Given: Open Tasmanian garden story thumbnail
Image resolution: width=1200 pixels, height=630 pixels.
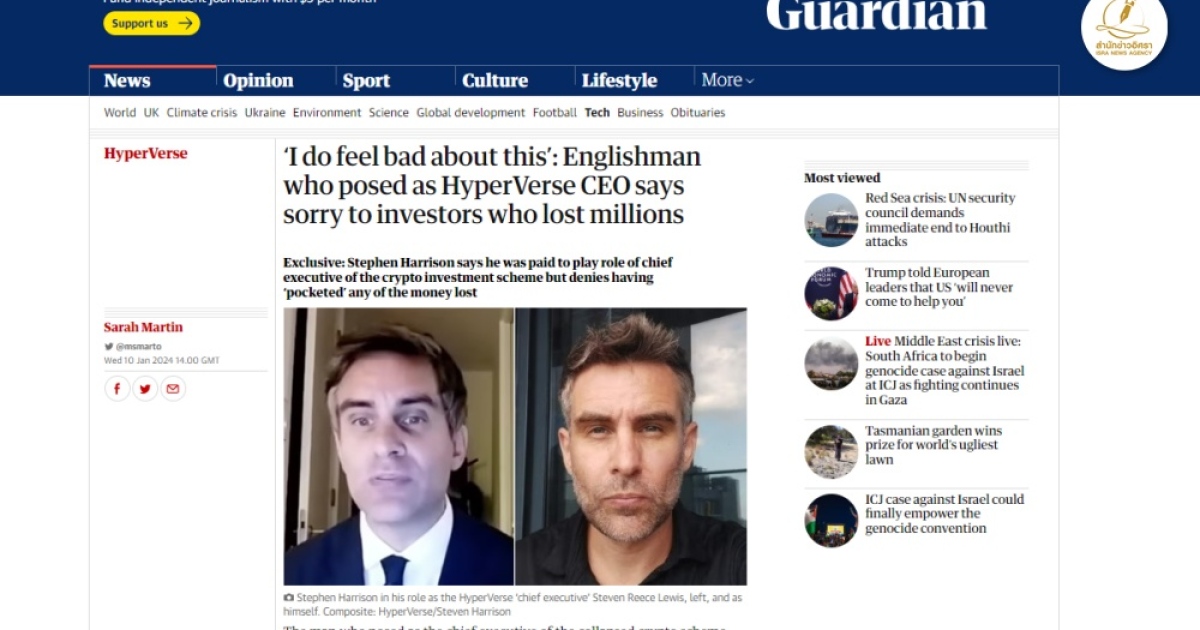Looking at the screenshot, I should point(831,452).
